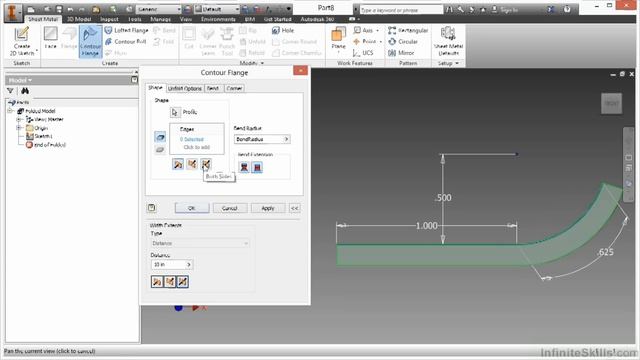Select the second Bend Extension option
Image resolution: width=640 pixels, height=360 pixels.
click(257, 167)
